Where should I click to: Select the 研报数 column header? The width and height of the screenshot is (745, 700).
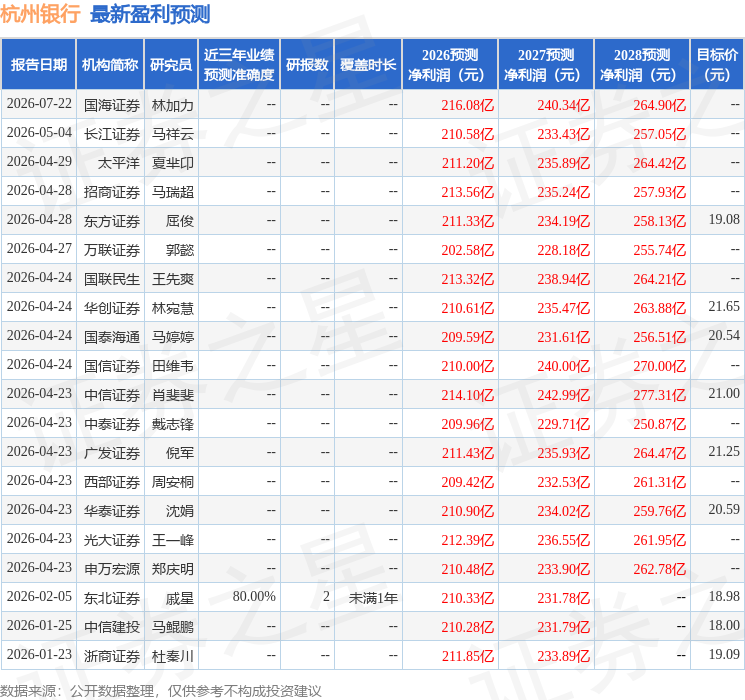click(x=307, y=65)
